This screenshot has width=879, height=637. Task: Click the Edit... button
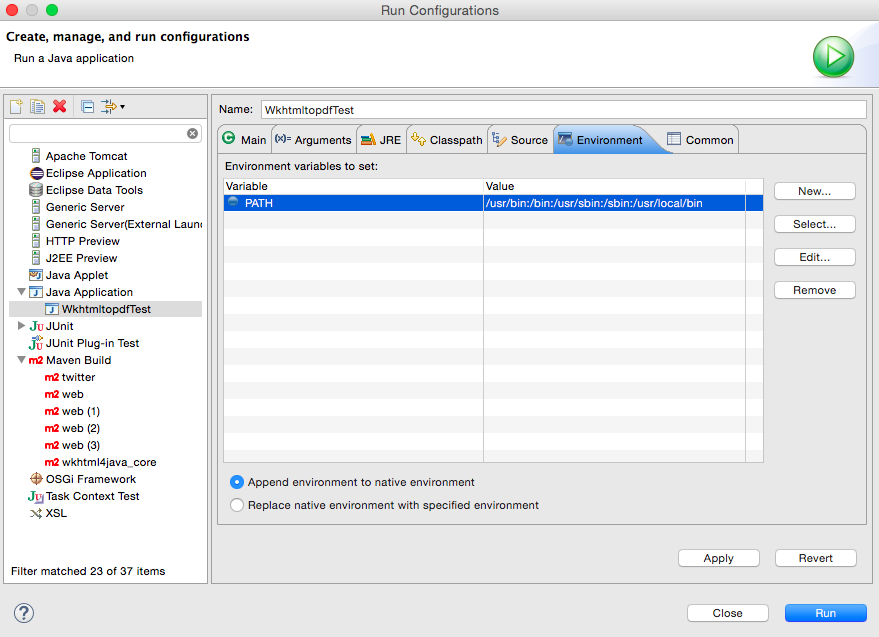pyautogui.click(x=815, y=257)
